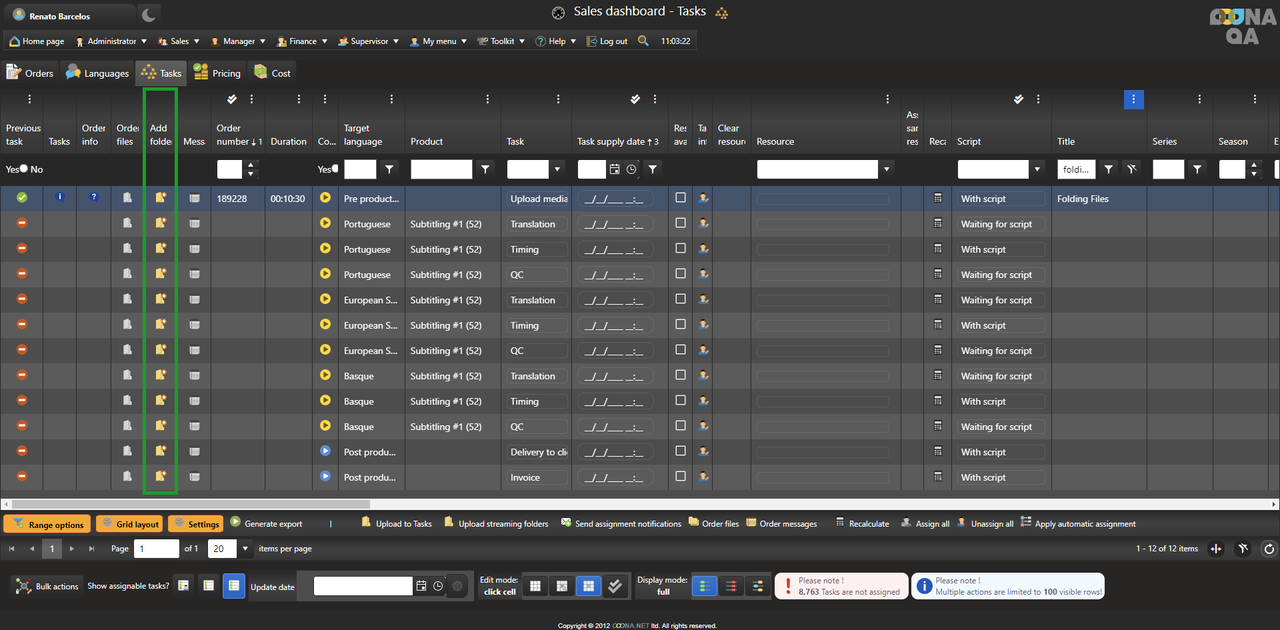This screenshot has height=630, width=1280.
Task: Click the Recalculate icon in bottom toolbar
Action: [x=840, y=523]
